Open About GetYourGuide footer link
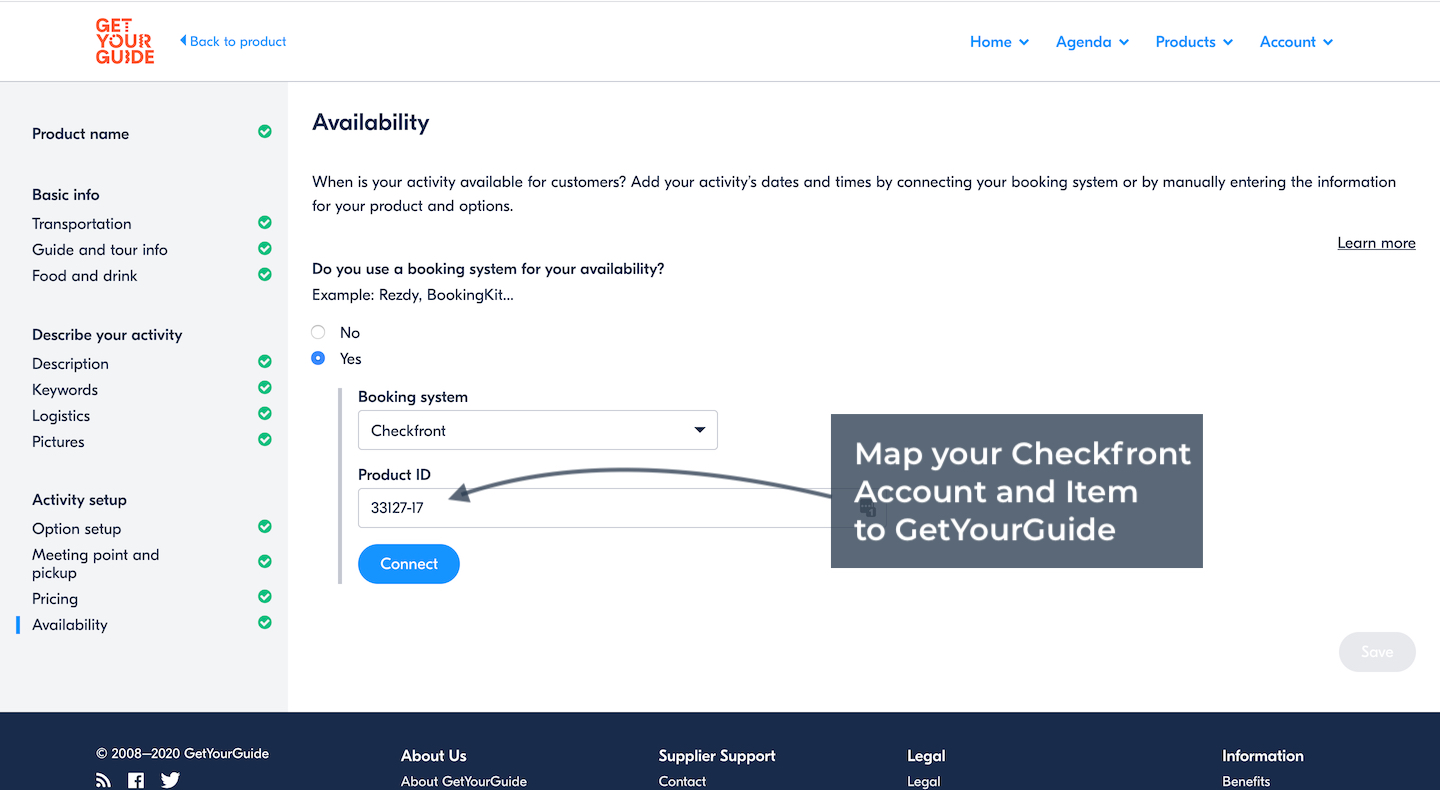Screen dimensions: 1440x790 pos(464,781)
